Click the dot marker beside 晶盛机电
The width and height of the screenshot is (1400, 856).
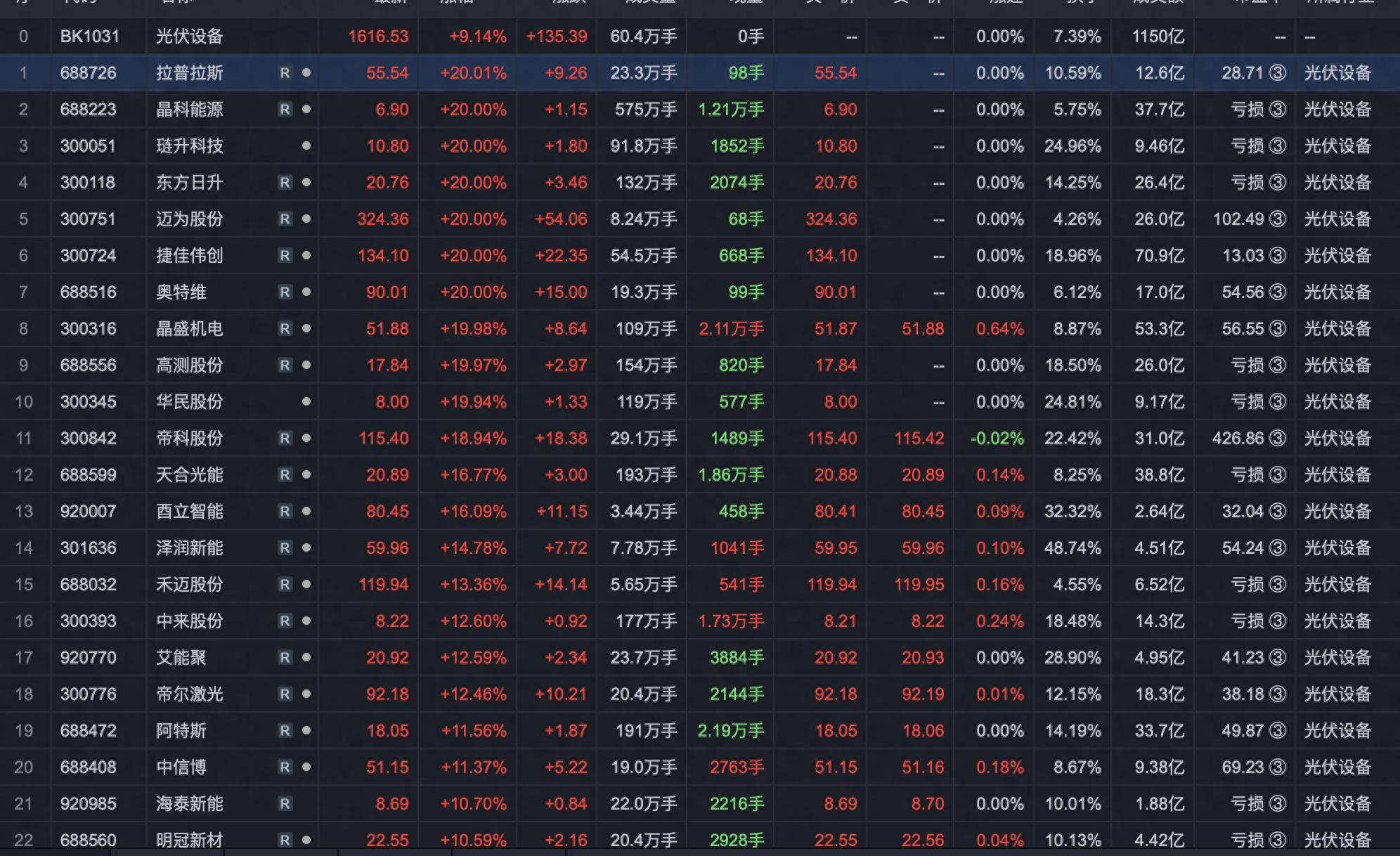(306, 329)
